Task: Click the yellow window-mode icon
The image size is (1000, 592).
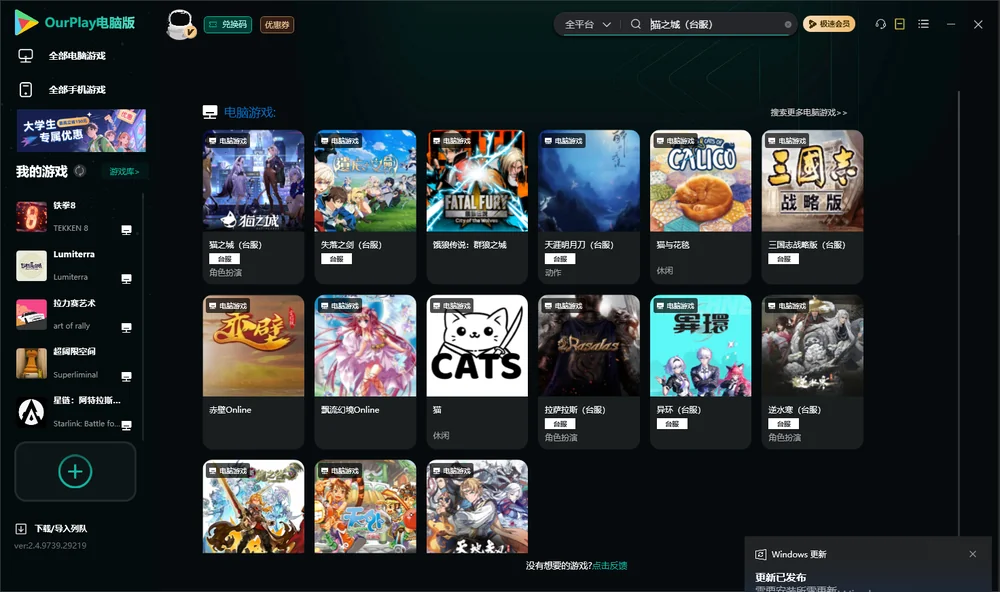Action: click(900, 24)
